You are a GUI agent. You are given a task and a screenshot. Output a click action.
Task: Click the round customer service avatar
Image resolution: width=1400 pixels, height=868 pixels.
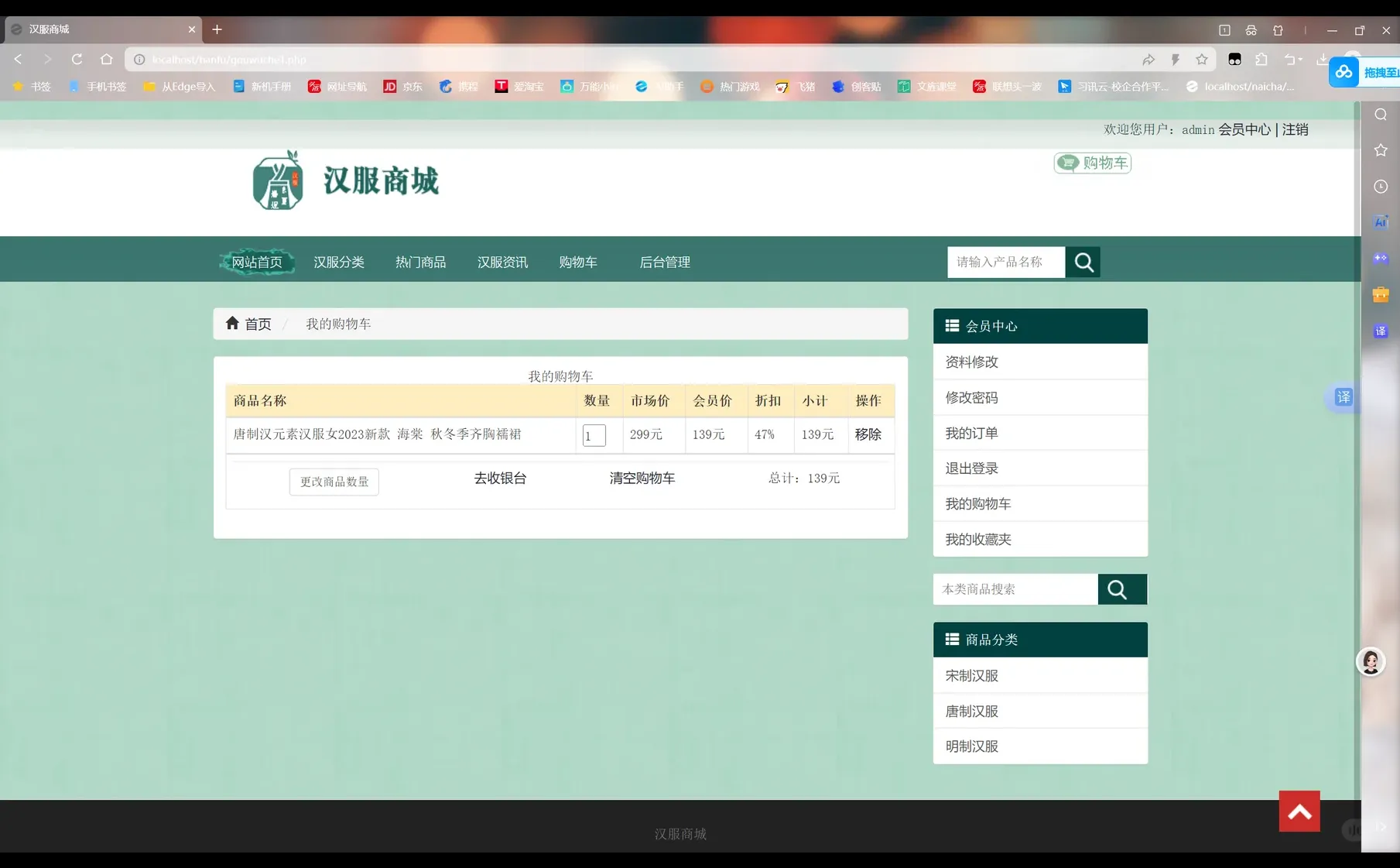(1371, 662)
